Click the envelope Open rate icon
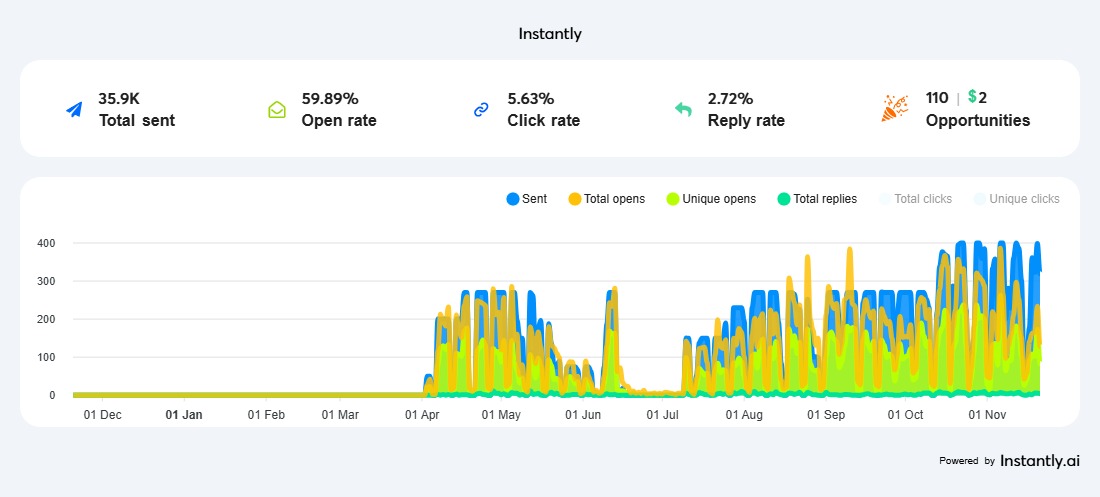The width and height of the screenshot is (1100, 497). tap(277, 110)
